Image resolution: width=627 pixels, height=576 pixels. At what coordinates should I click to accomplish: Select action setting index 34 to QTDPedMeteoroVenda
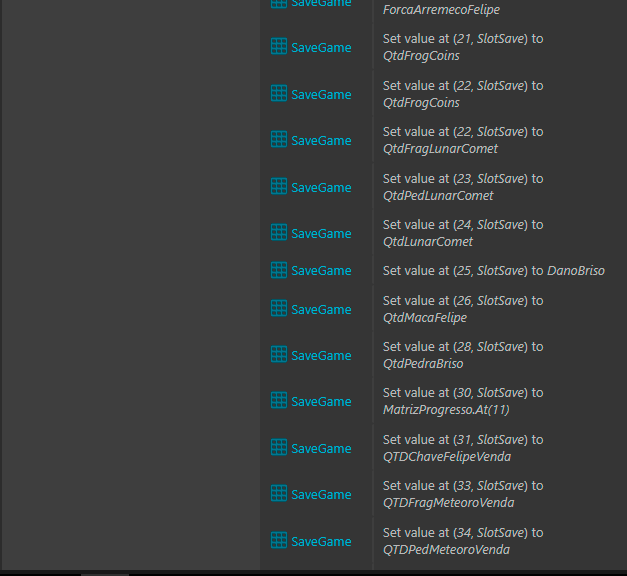(x=463, y=541)
